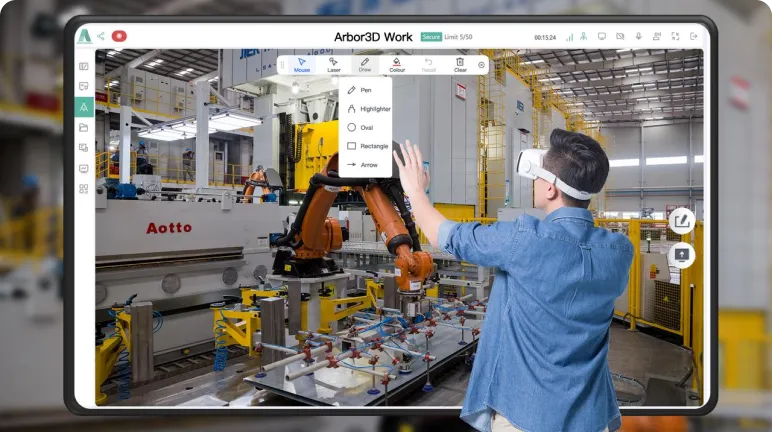Click the share icon near the logo
This screenshot has height=432, width=772.
coord(101,36)
